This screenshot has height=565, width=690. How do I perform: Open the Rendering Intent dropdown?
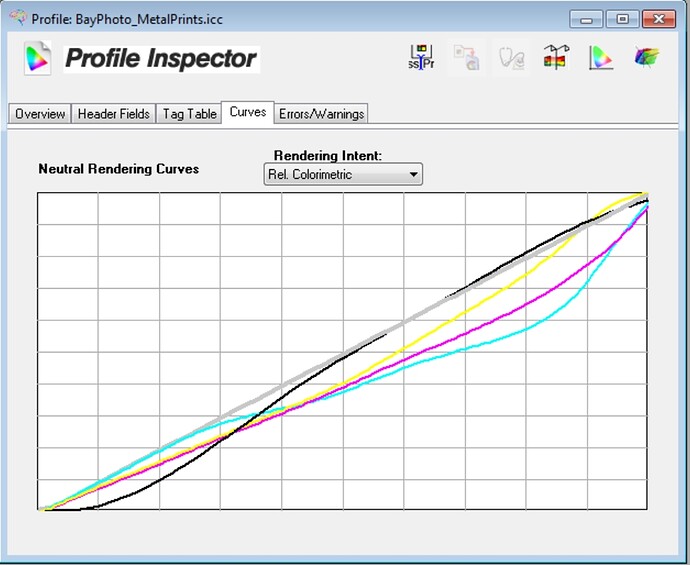(343, 175)
